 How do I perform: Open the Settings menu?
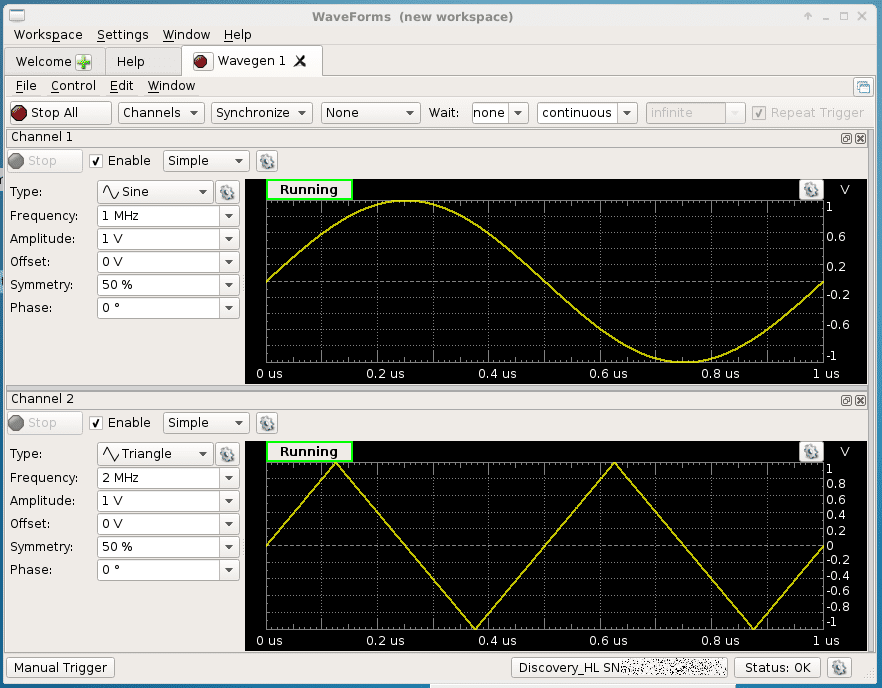[122, 34]
